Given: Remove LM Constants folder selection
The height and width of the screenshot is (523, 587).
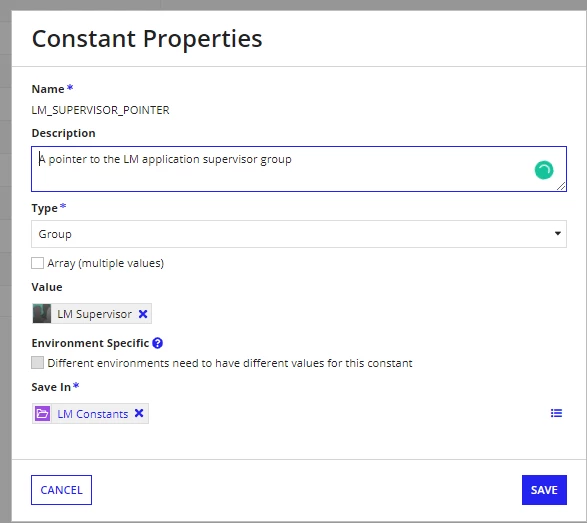Looking at the screenshot, I should (139, 413).
